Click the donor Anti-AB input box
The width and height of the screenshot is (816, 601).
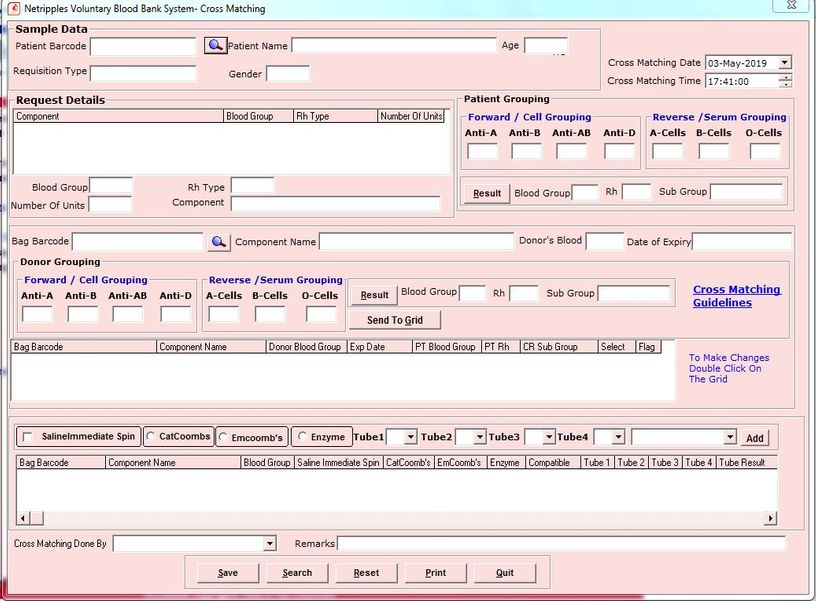pyautogui.click(x=128, y=314)
